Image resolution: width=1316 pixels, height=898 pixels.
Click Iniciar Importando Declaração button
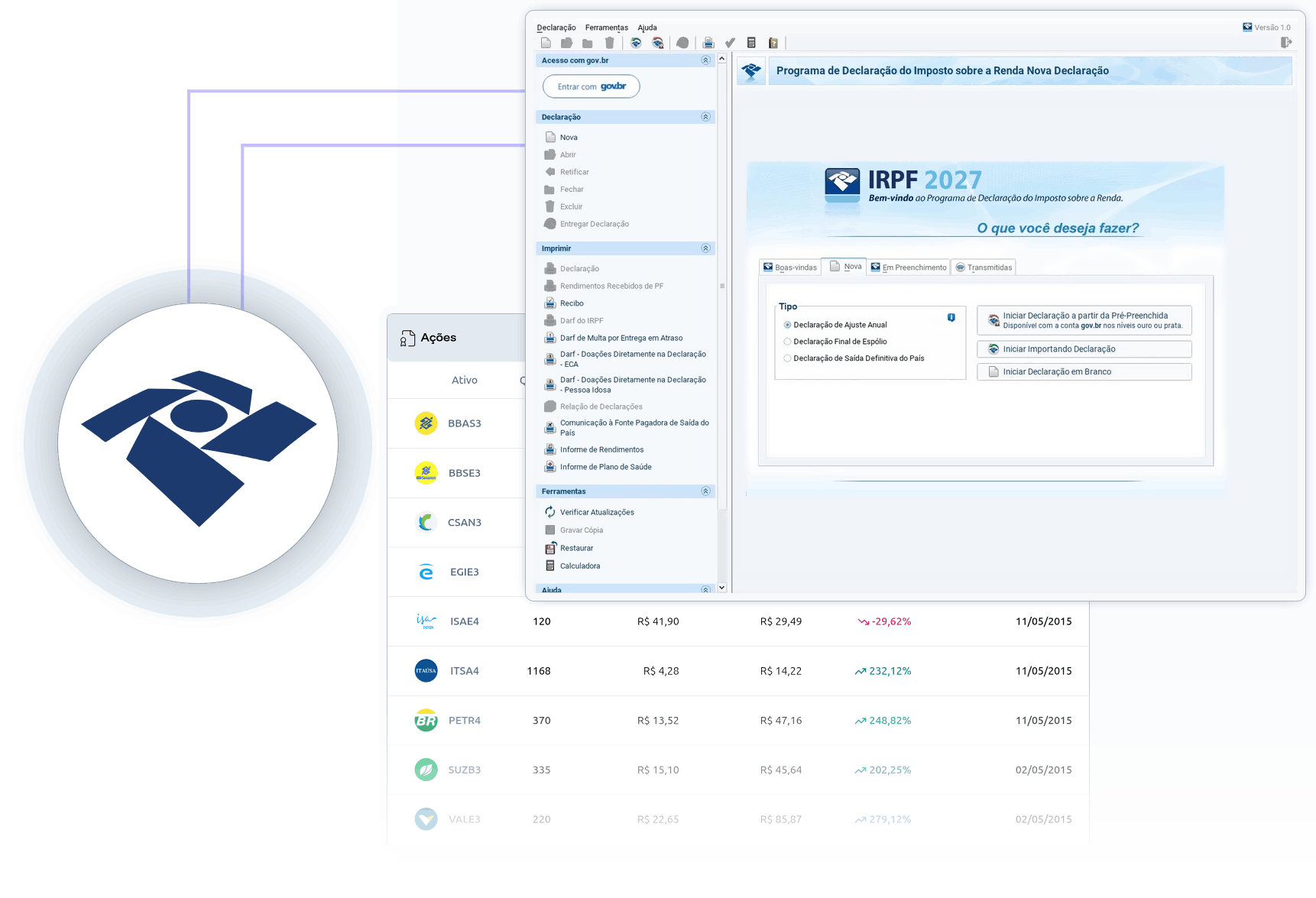[x=1084, y=349]
